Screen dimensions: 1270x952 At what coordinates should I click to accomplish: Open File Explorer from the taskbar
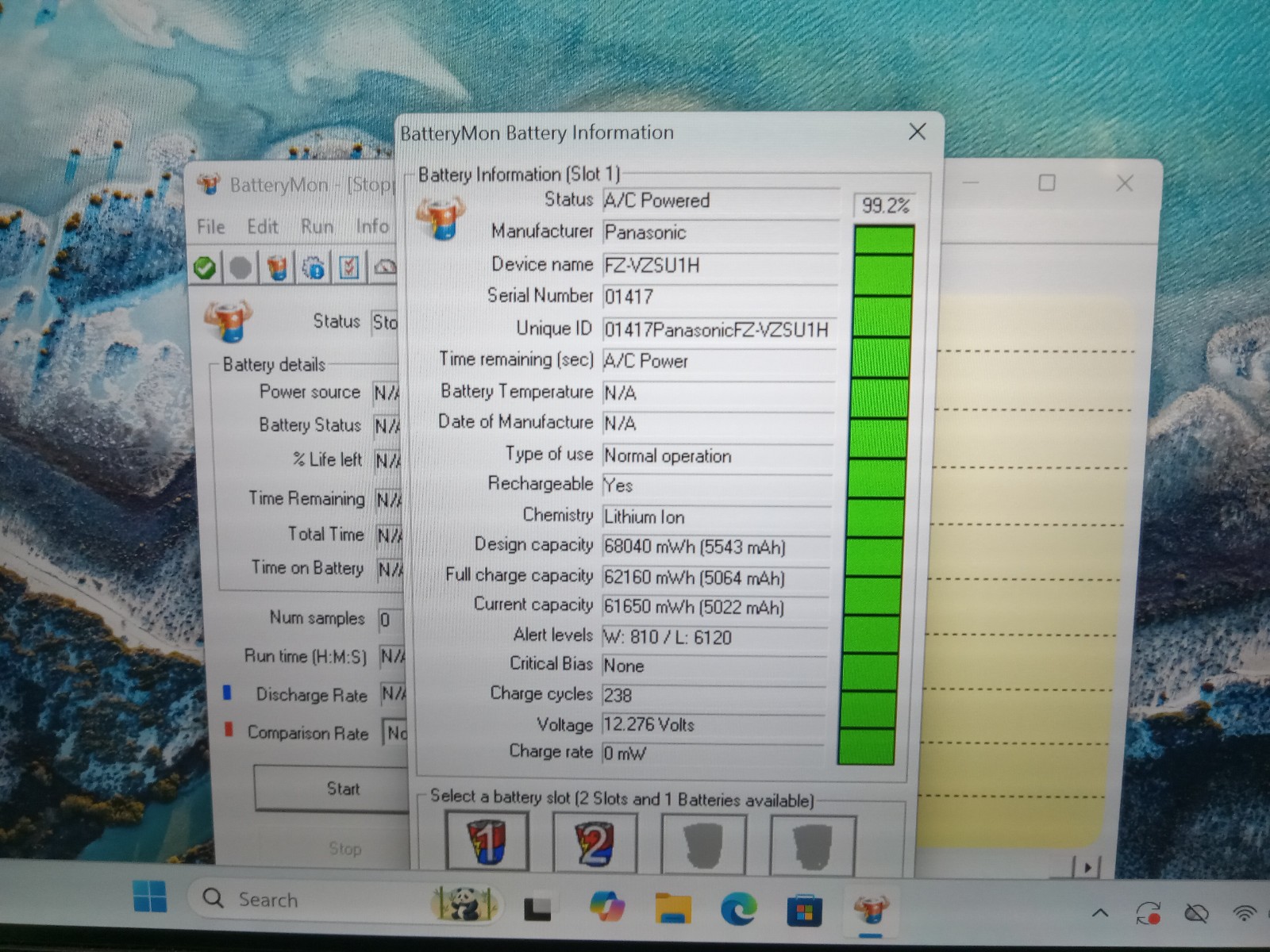pyautogui.click(x=673, y=908)
